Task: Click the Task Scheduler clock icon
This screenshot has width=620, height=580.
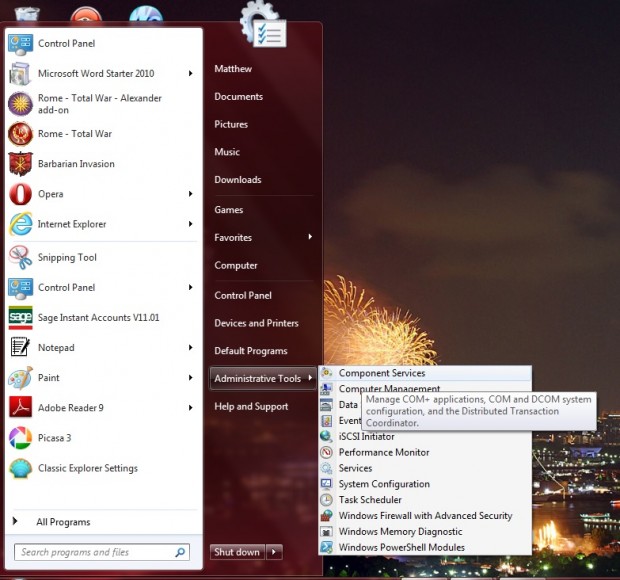Action: pyautogui.click(x=326, y=500)
